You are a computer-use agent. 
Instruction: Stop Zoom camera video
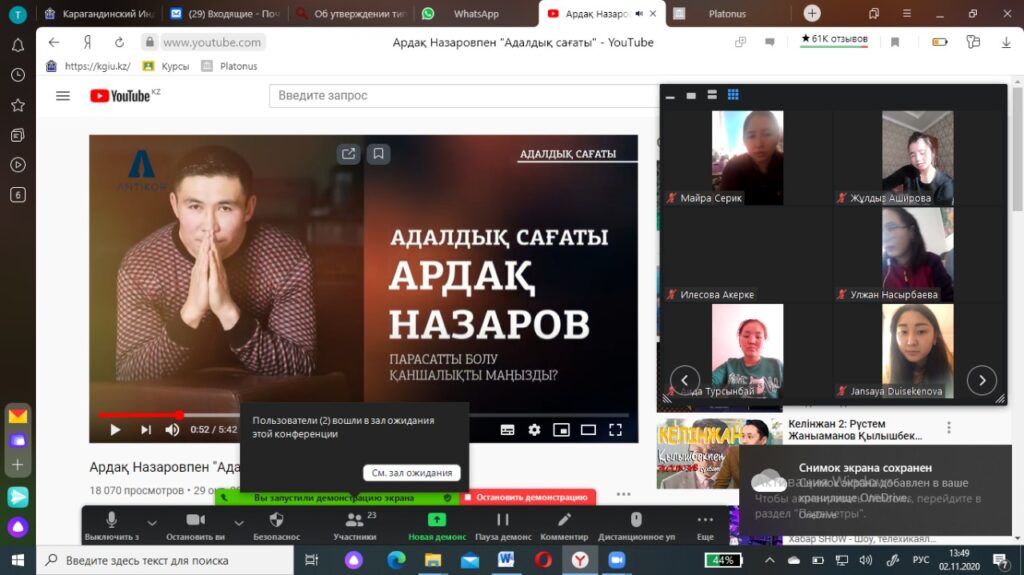[x=195, y=524]
